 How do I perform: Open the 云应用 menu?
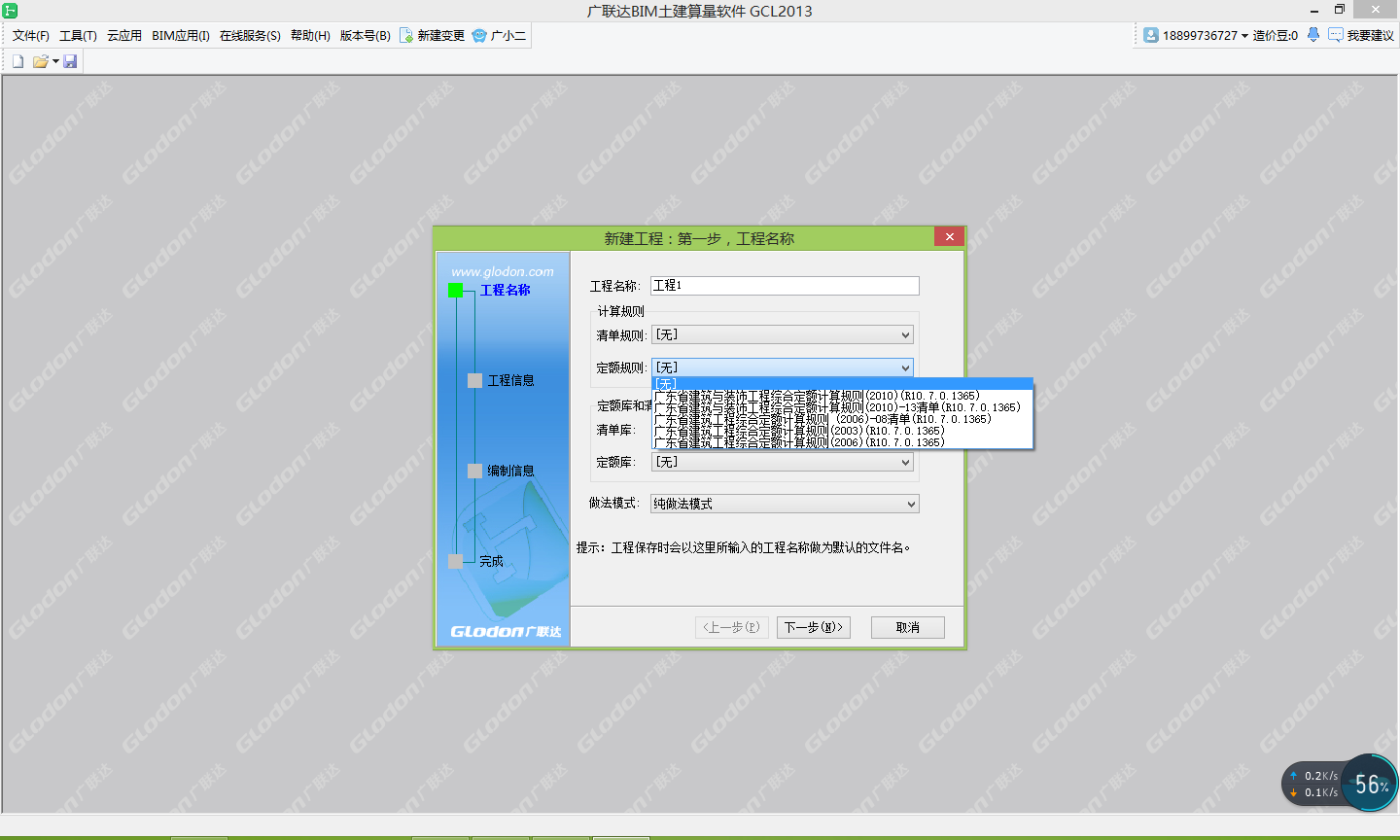click(124, 35)
